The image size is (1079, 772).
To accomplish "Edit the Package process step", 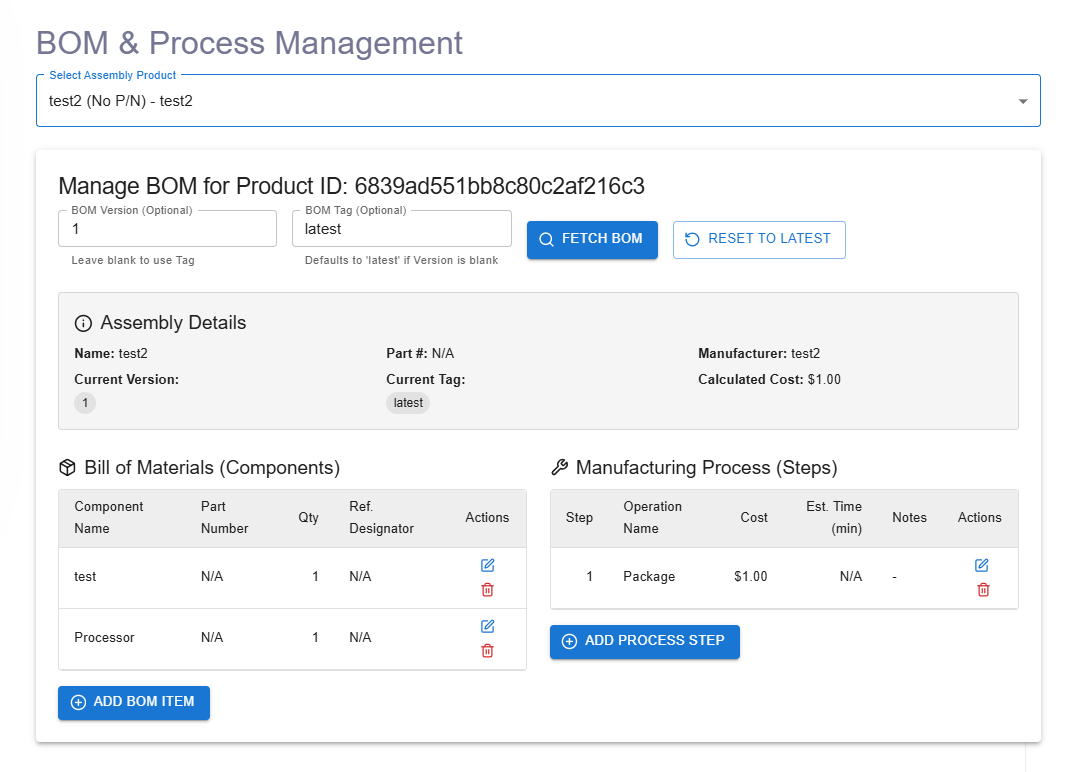I will click(x=982, y=565).
